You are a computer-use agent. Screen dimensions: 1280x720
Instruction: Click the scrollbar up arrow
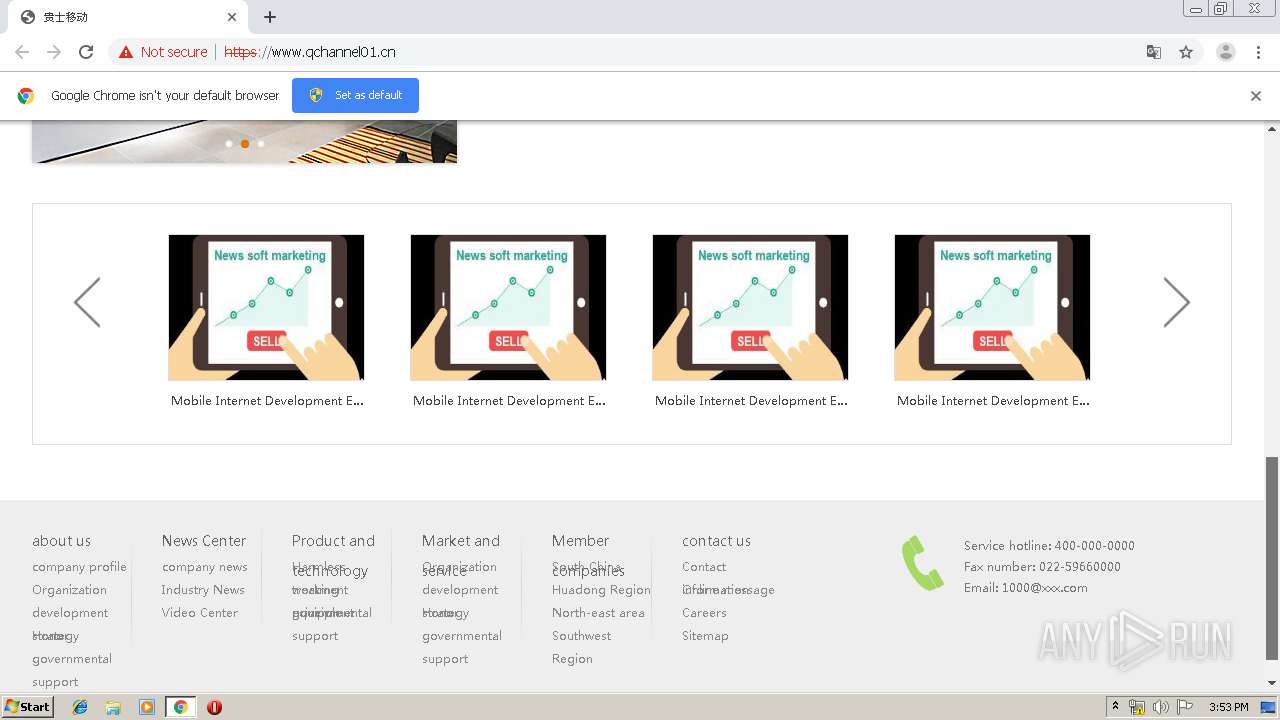coord(1272,129)
